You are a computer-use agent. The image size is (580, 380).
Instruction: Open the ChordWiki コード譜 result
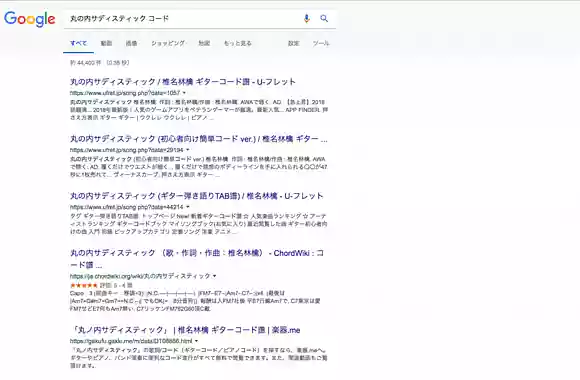[197, 259]
